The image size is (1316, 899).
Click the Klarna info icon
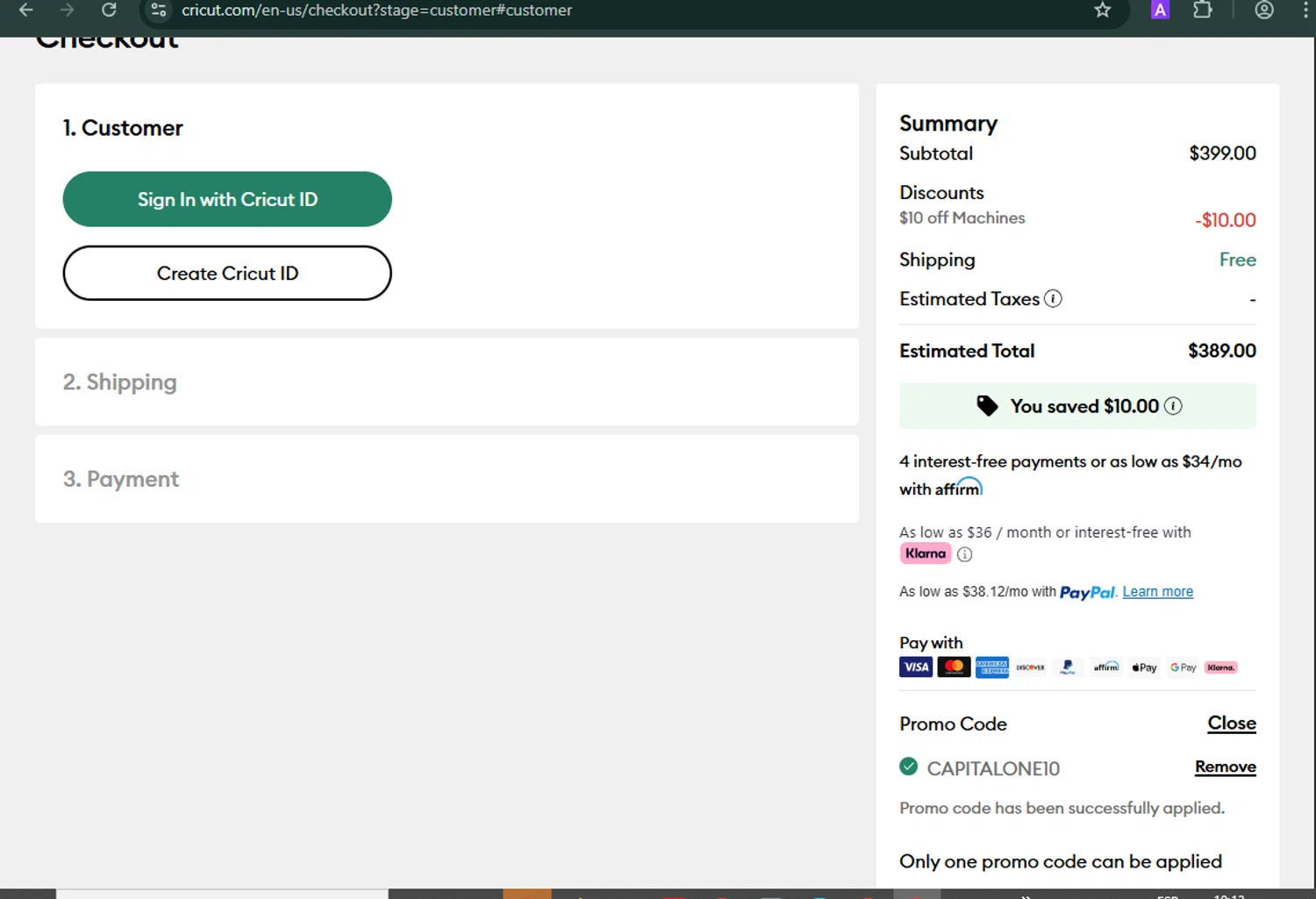[964, 554]
